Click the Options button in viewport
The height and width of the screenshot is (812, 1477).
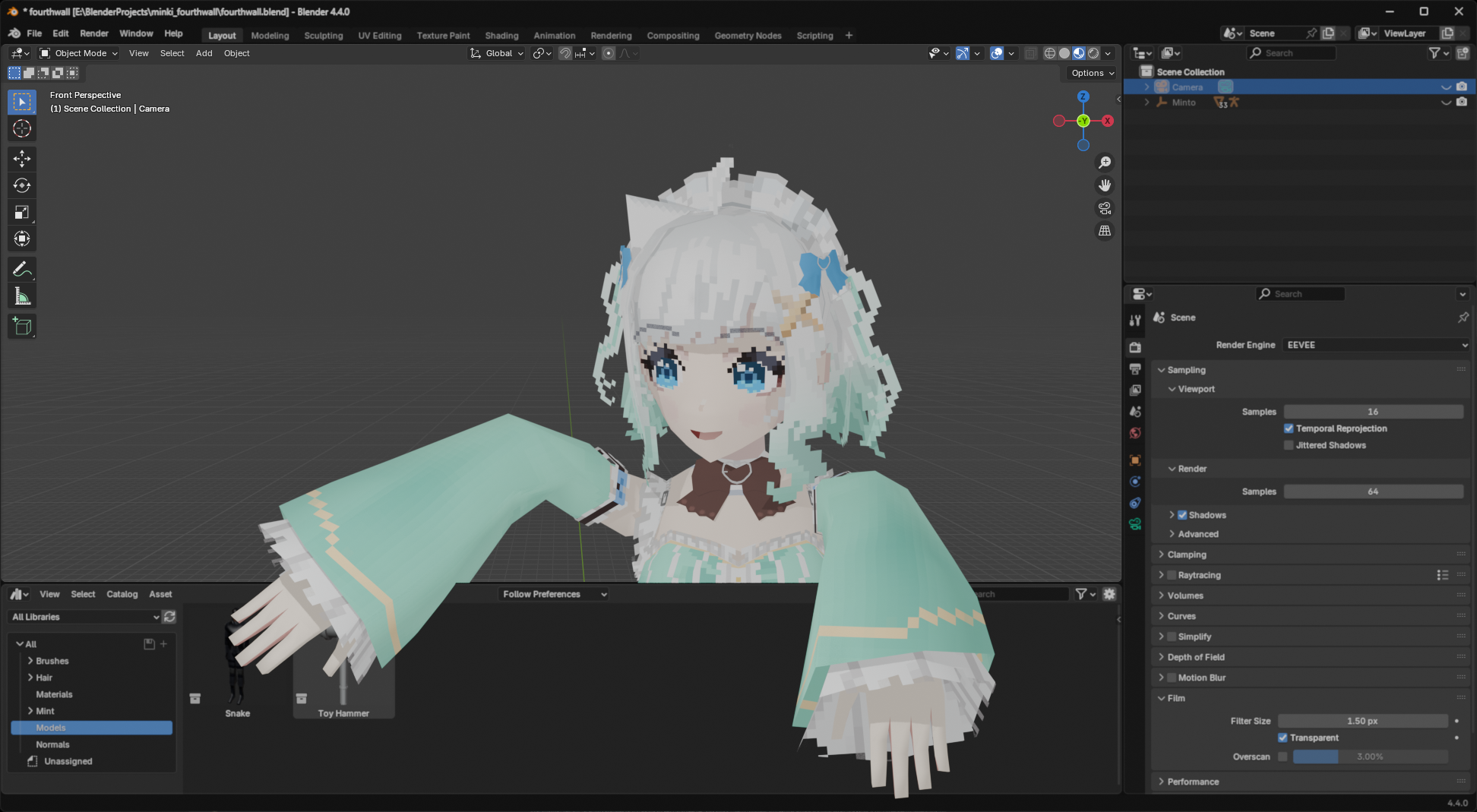(1092, 73)
